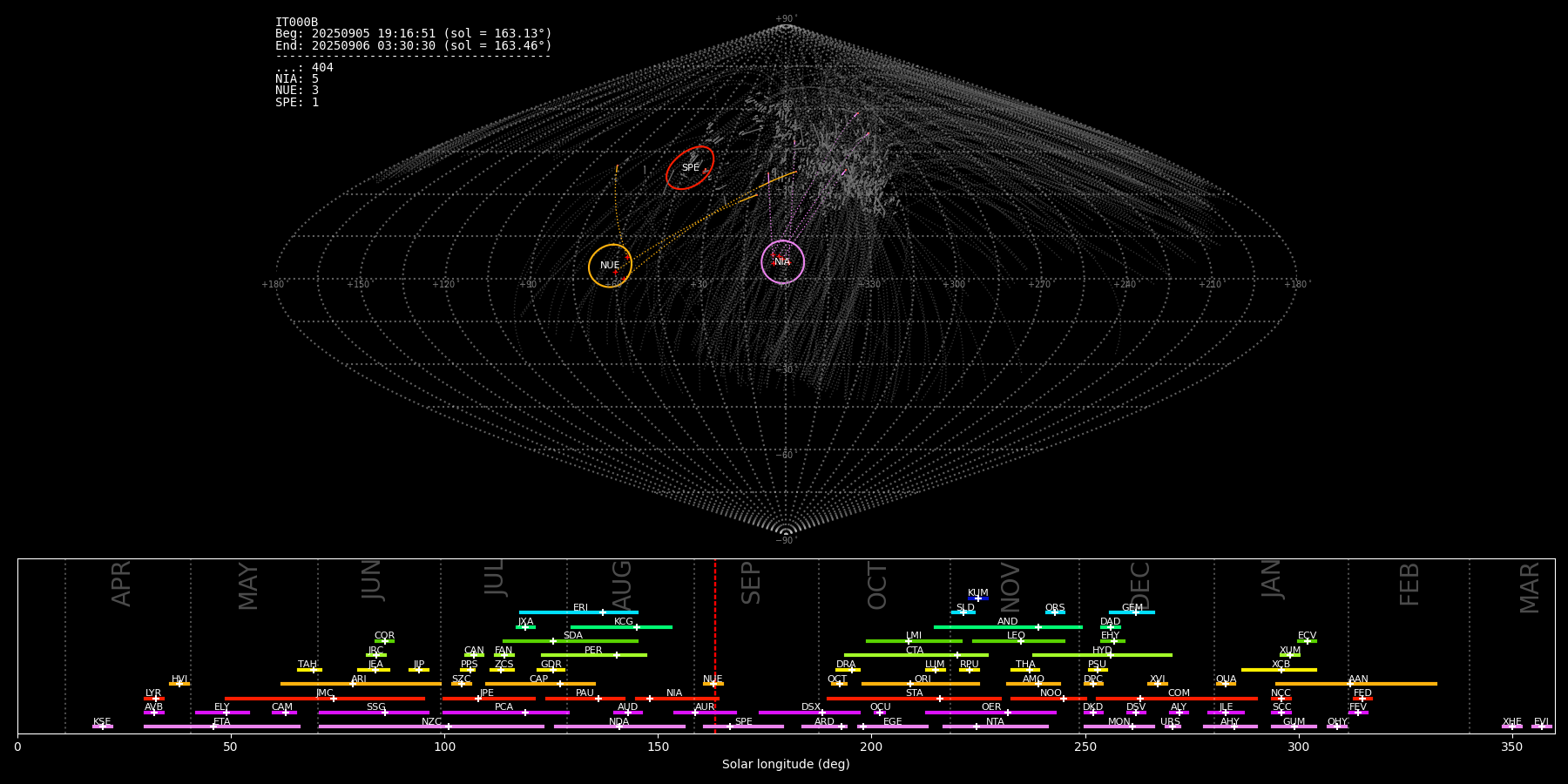Viewport: 1568px width, 784px height.
Task: Select the 'NUE: 3' count in the header
Action: coord(297,91)
